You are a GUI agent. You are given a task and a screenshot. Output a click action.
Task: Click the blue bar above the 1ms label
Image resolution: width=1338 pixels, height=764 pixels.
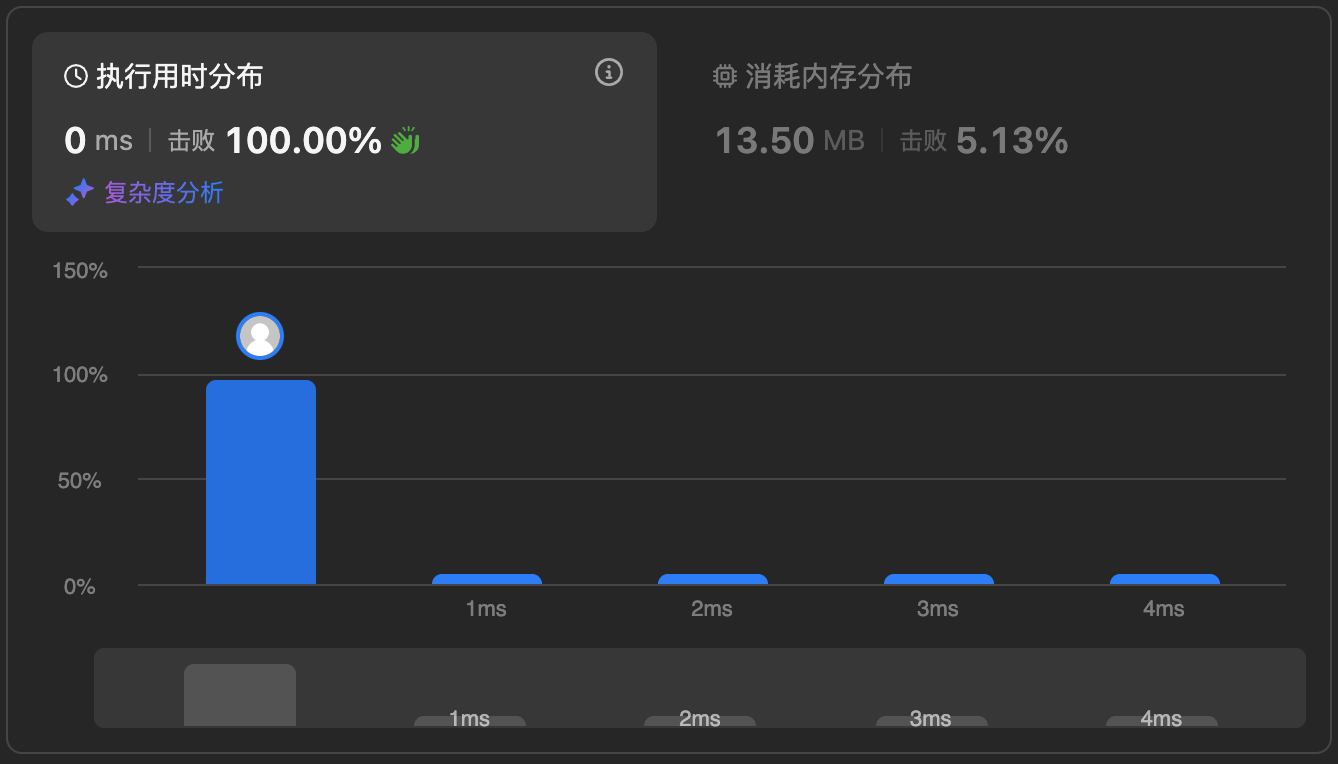tap(487, 579)
